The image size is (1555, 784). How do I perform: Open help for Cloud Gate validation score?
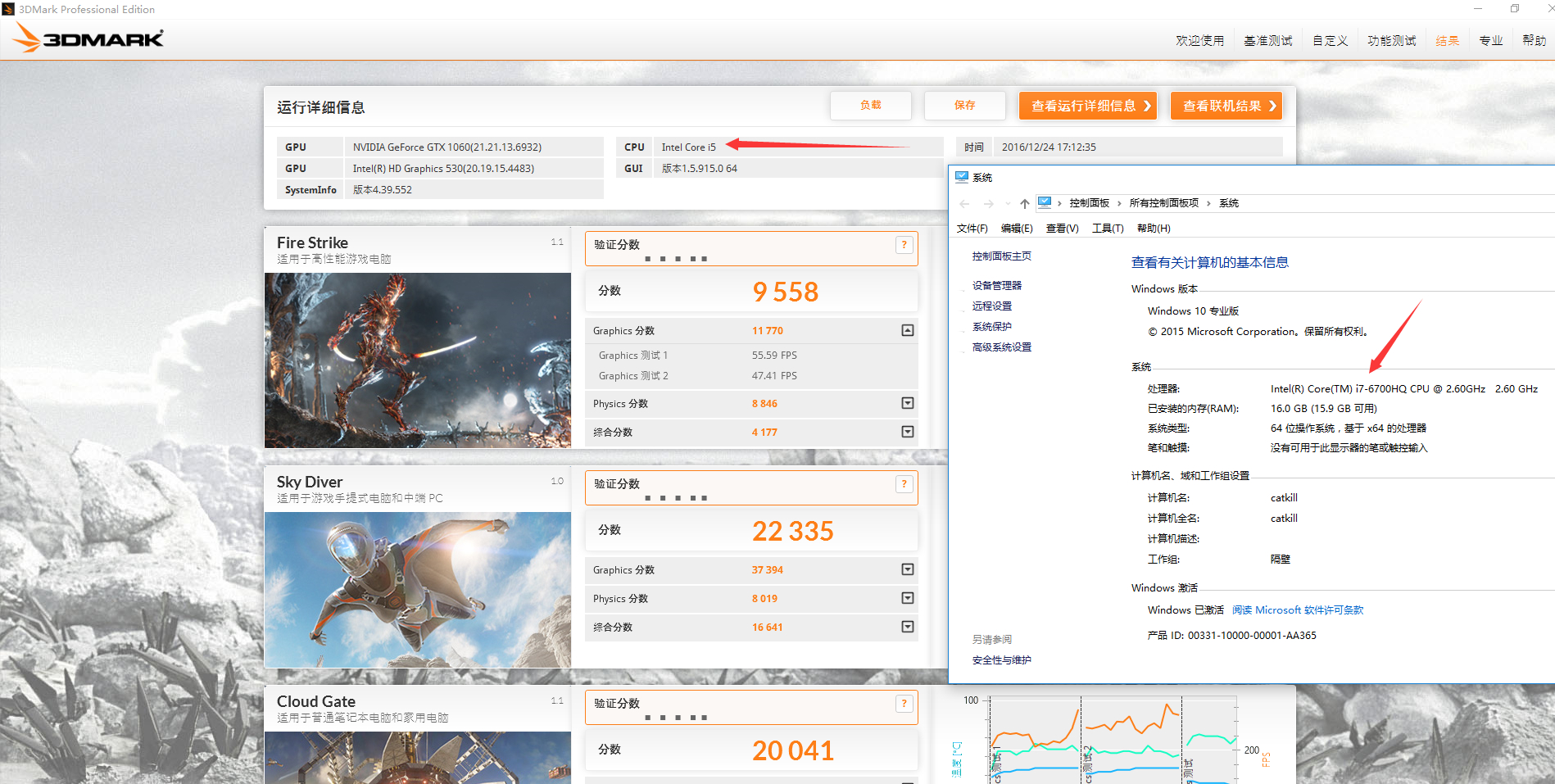click(904, 704)
